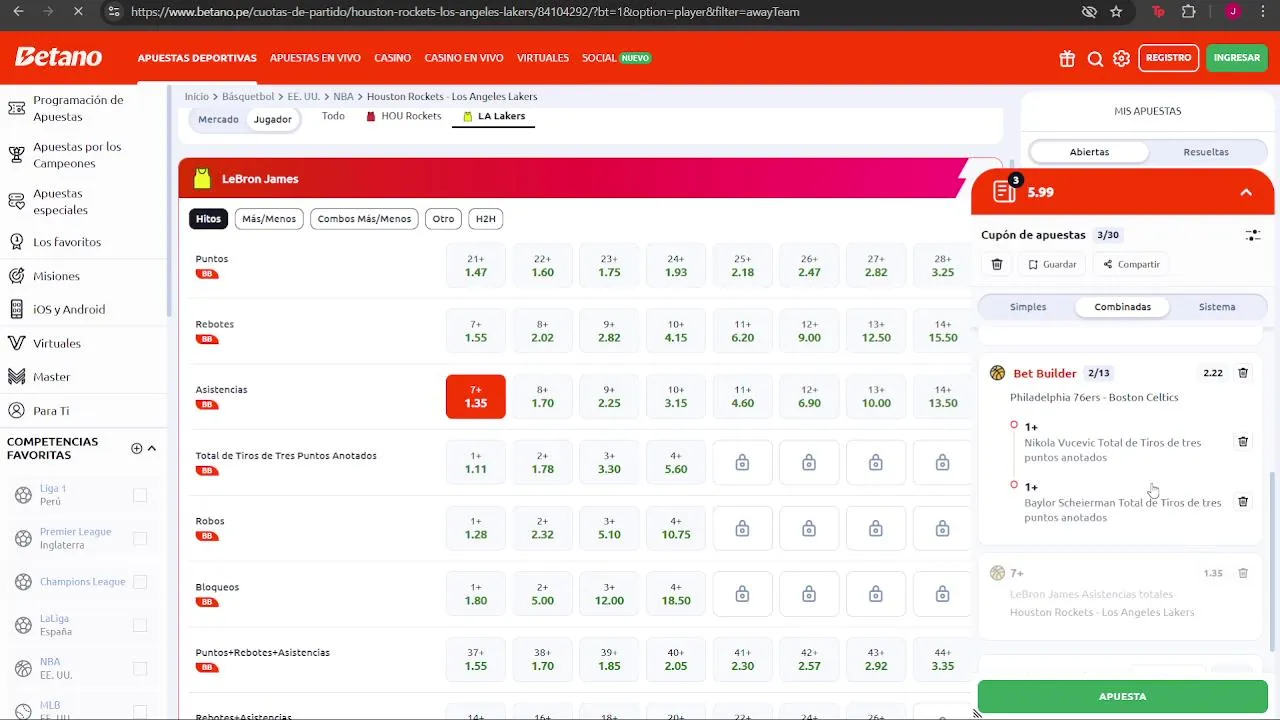Select the Puntos 21+ 1.47 odds
This screenshot has height=720, width=1280.
click(x=476, y=266)
